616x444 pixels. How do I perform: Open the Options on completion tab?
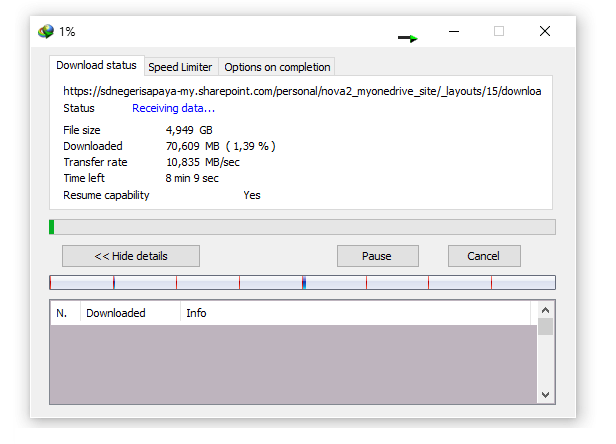[x=277, y=67]
